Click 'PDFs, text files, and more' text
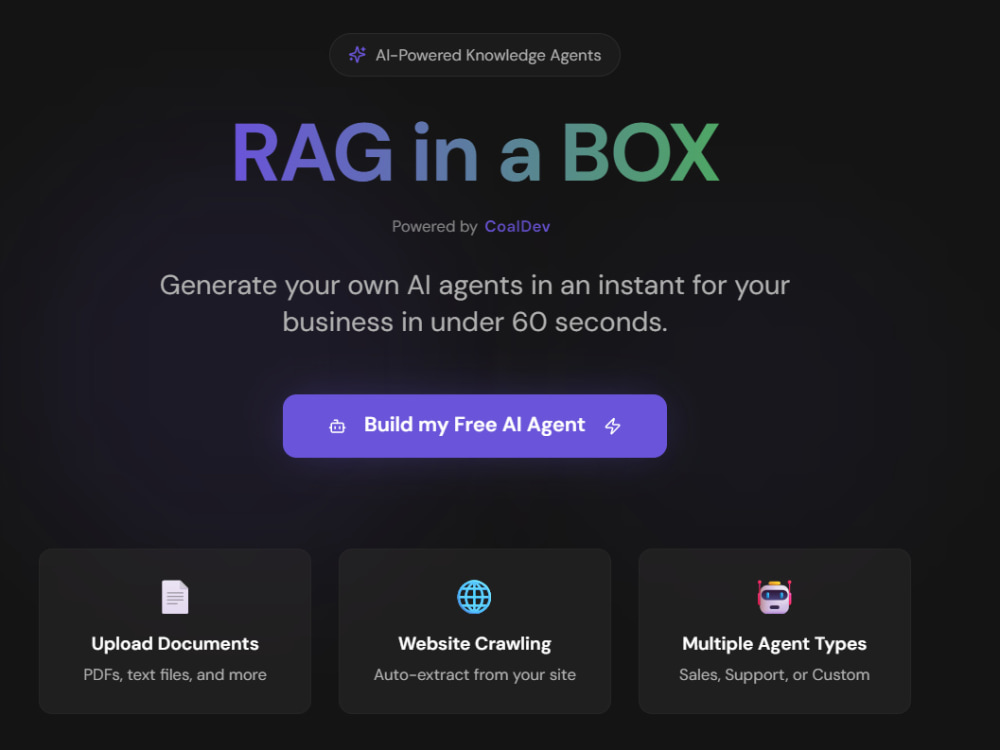Image resolution: width=1000 pixels, height=750 pixels. pos(175,675)
